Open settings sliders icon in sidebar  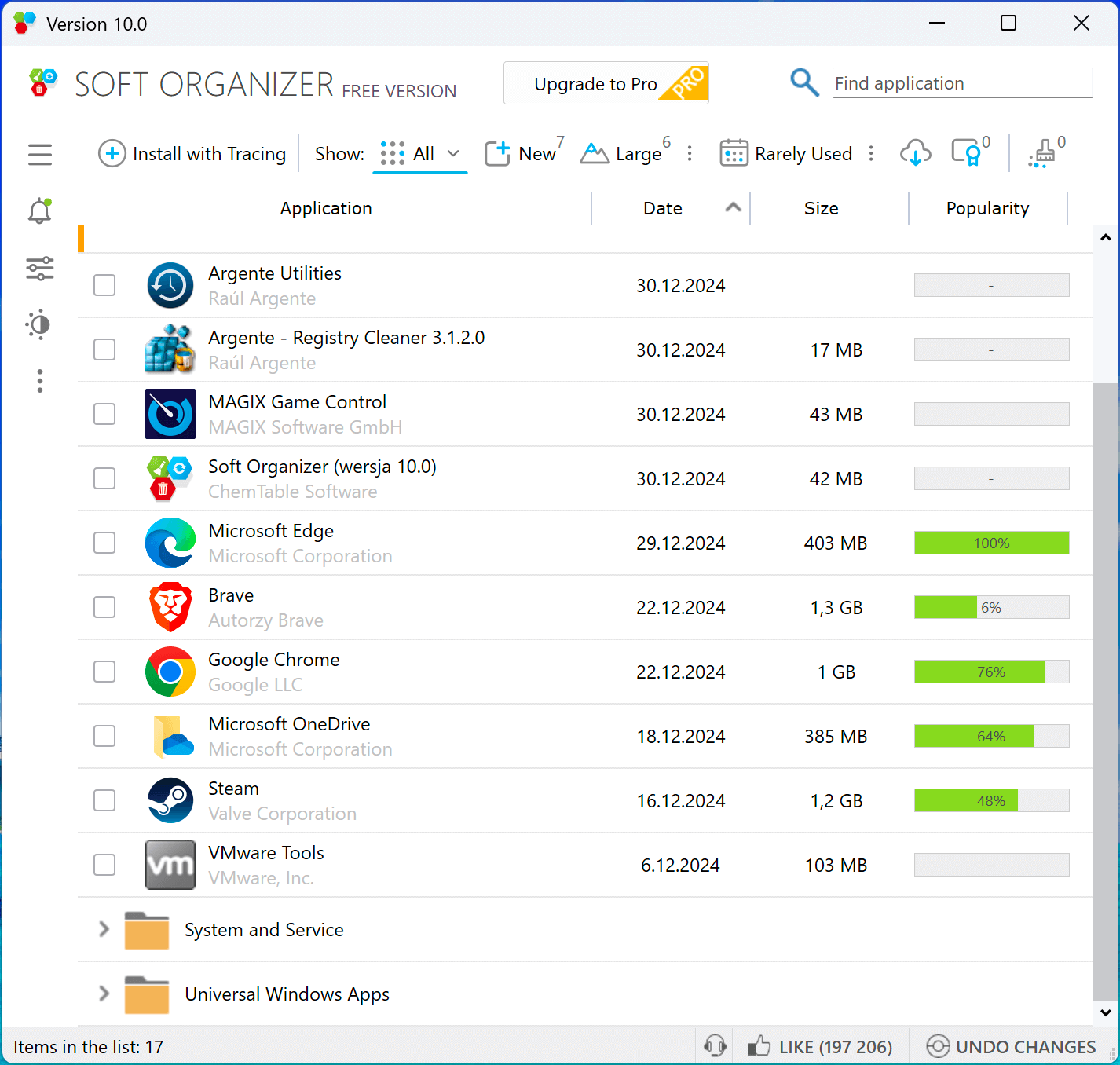(x=40, y=269)
